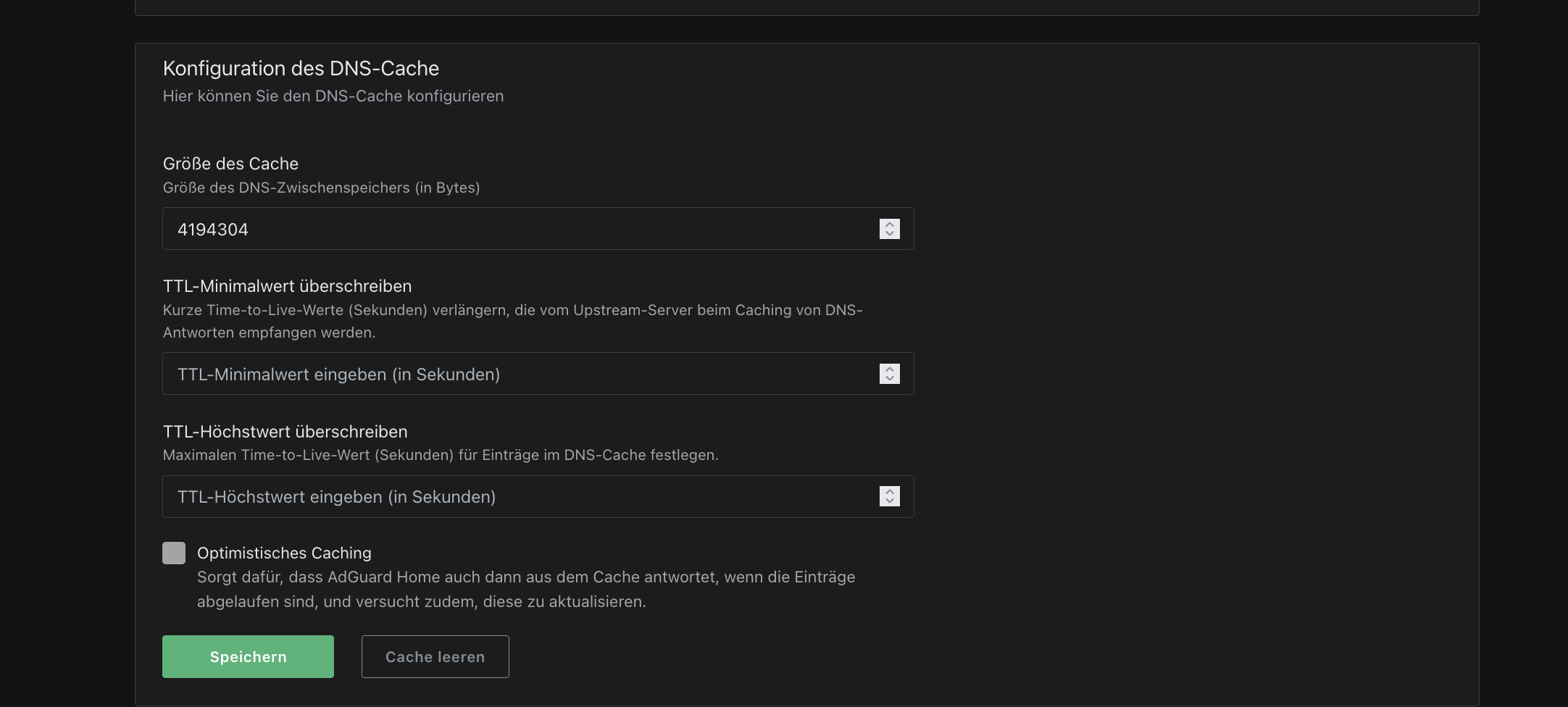Click the cache size decrement arrow

(x=890, y=233)
